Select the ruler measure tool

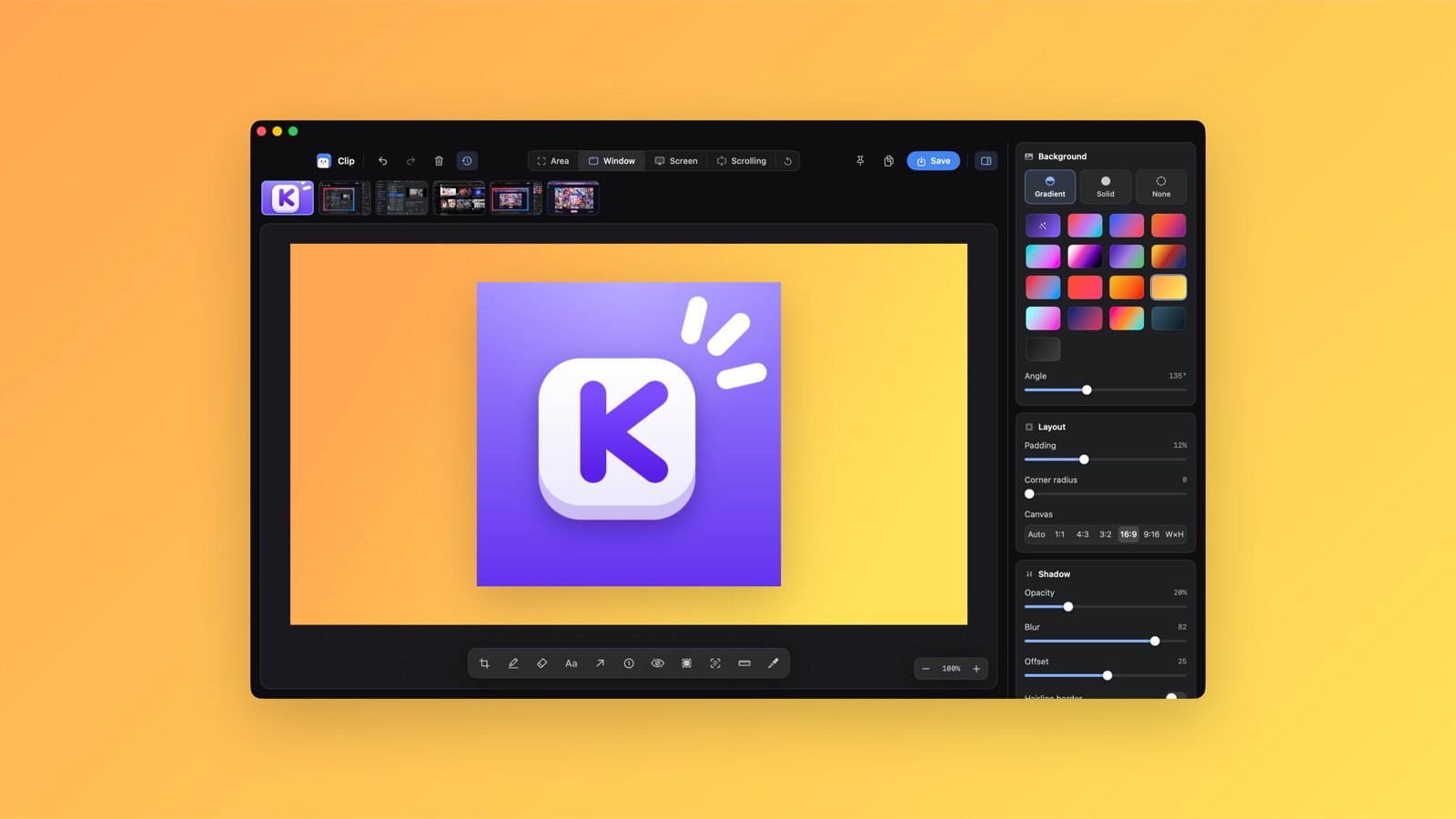pos(744,663)
